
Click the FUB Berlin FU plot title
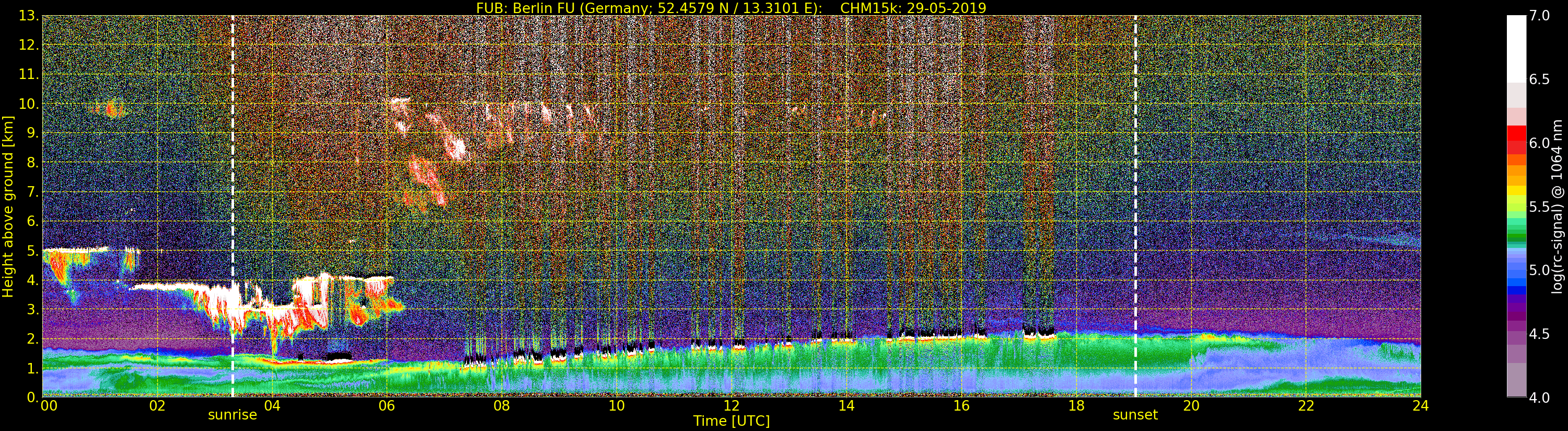coord(731,8)
